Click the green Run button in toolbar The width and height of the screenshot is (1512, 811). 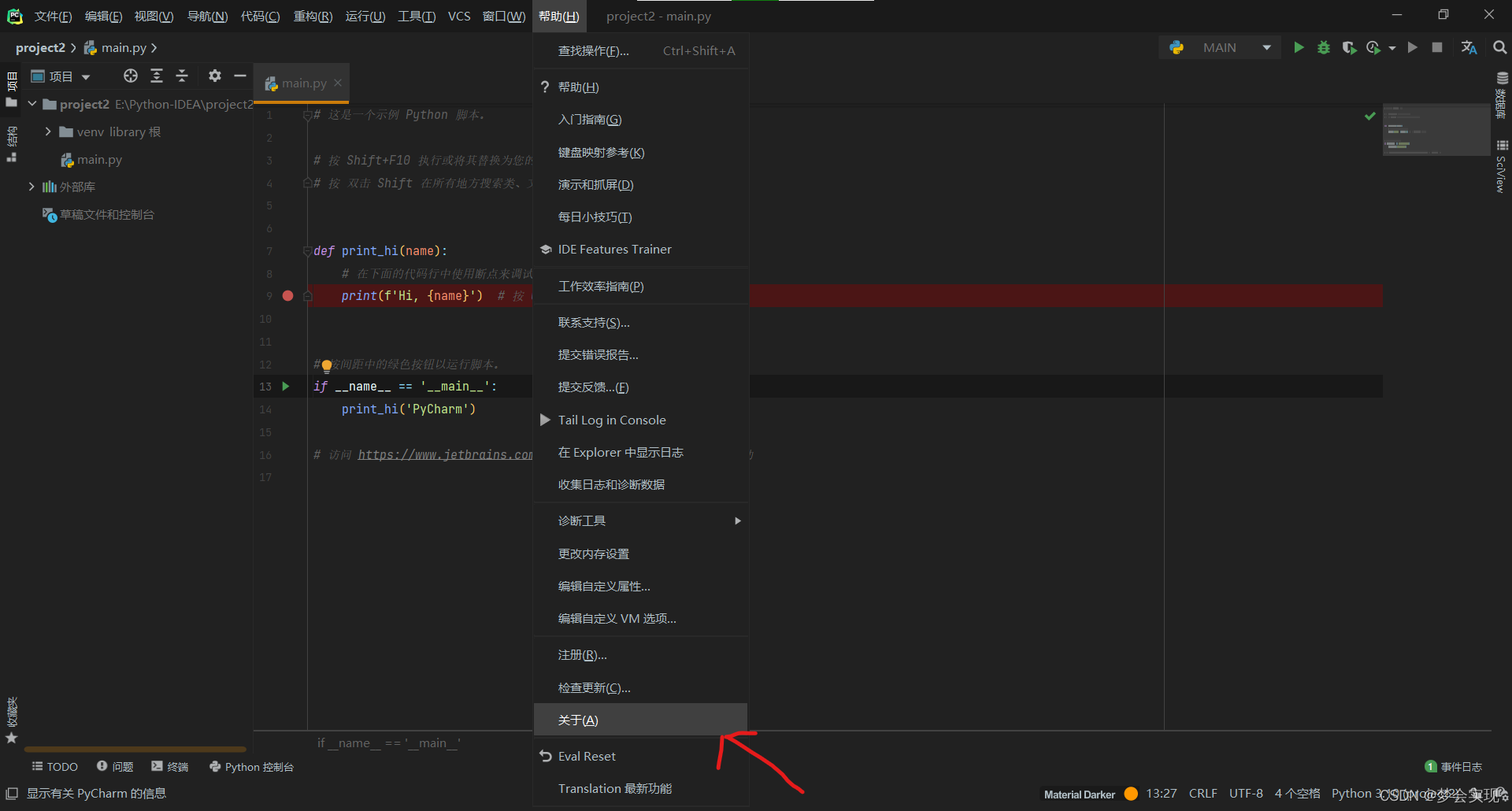click(x=1299, y=48)
